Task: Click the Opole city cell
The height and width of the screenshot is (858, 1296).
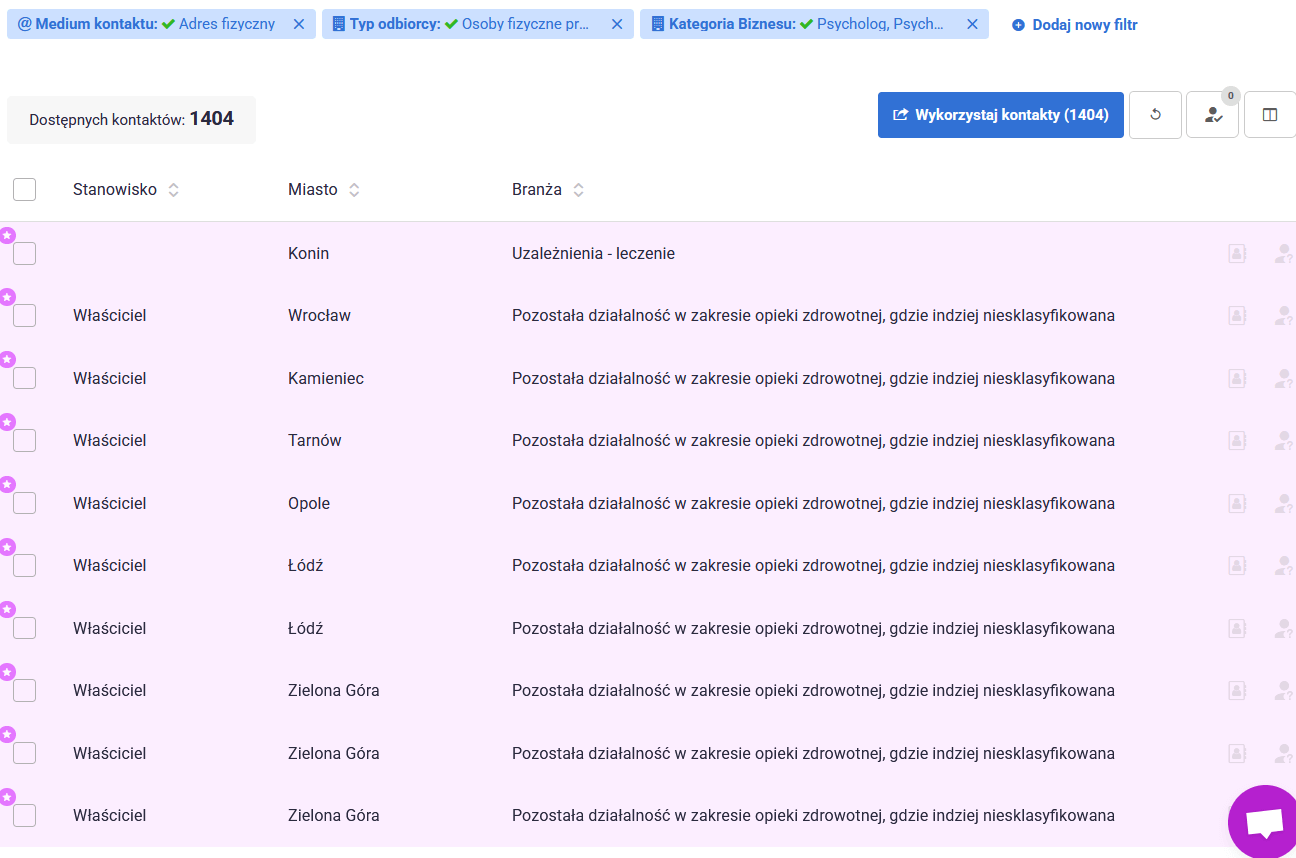Action: (x=309, y=503)
